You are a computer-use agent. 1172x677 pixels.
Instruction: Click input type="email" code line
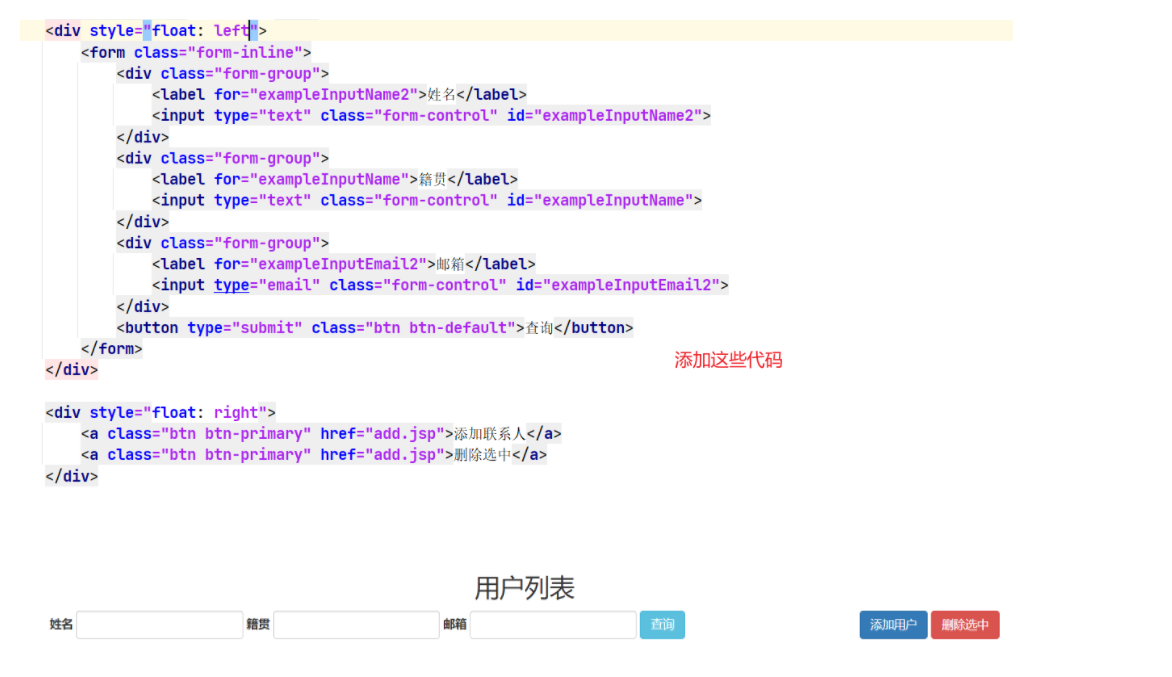pos(440,285)
